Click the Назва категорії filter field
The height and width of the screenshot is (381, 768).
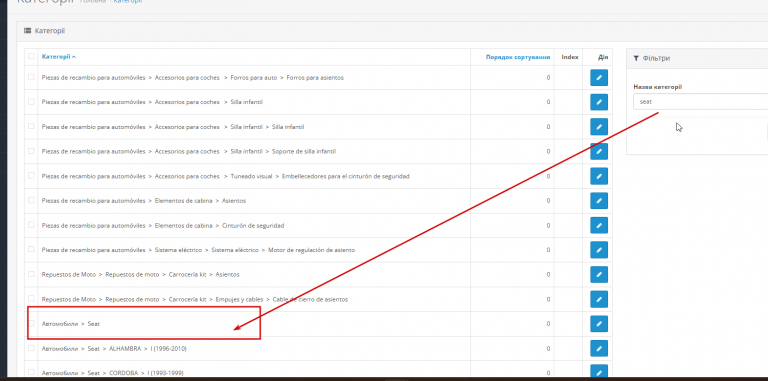[700, 102]
